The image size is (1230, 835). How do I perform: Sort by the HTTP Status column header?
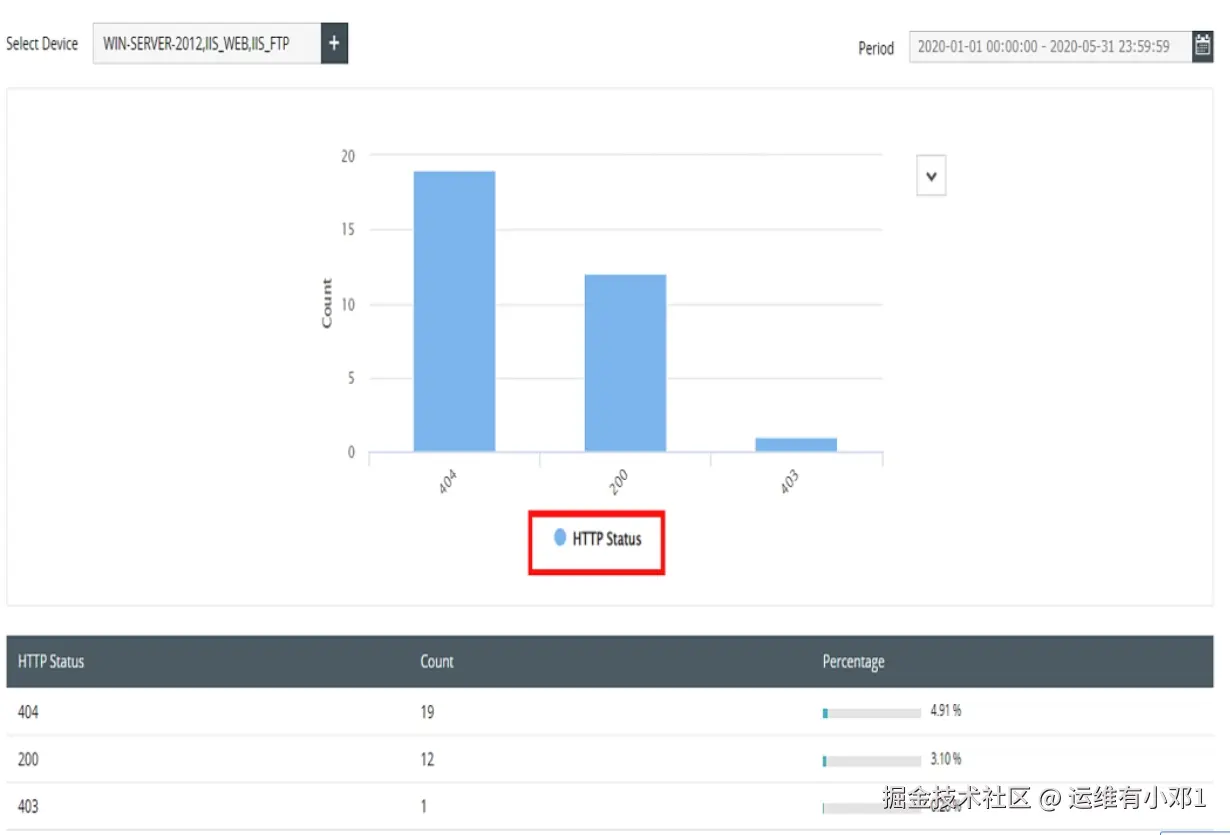coord(51,662)
